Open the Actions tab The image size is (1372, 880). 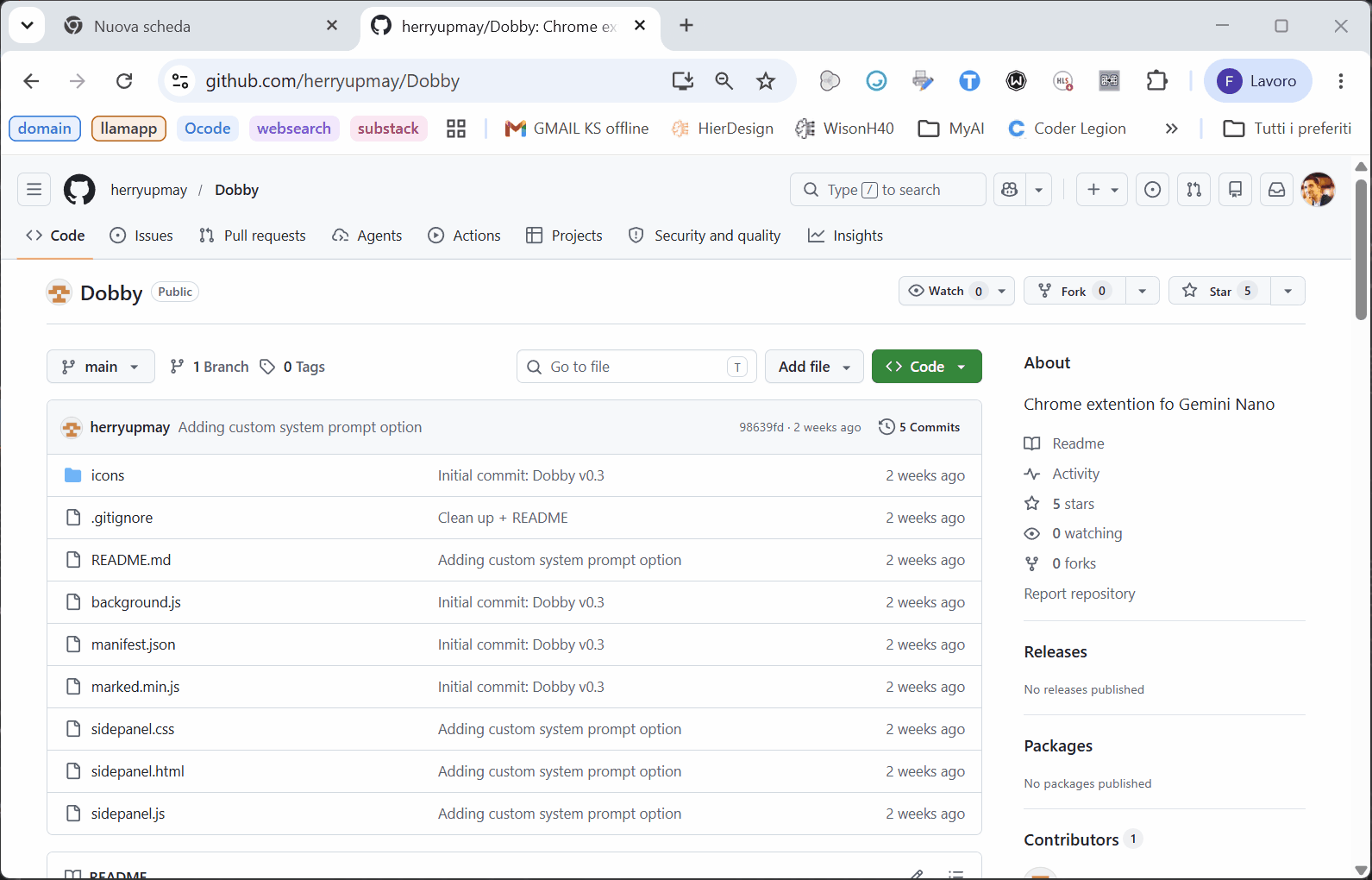click(x=464, y=236)
